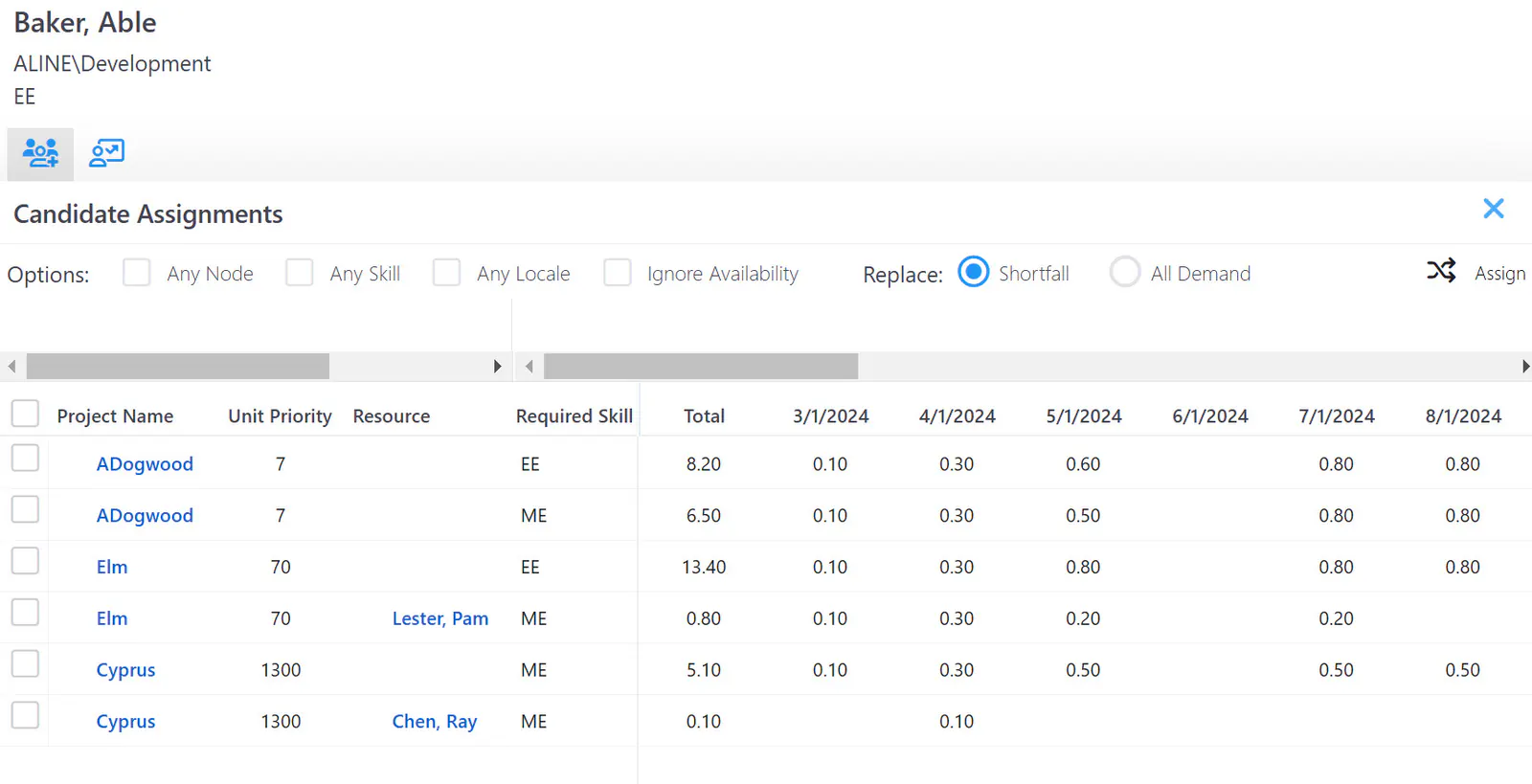This screenshot has height=784, width=1532.
Task: Tick checkbox for Cyprus Chen, Ray row
Action: click(x=25, y=716)
